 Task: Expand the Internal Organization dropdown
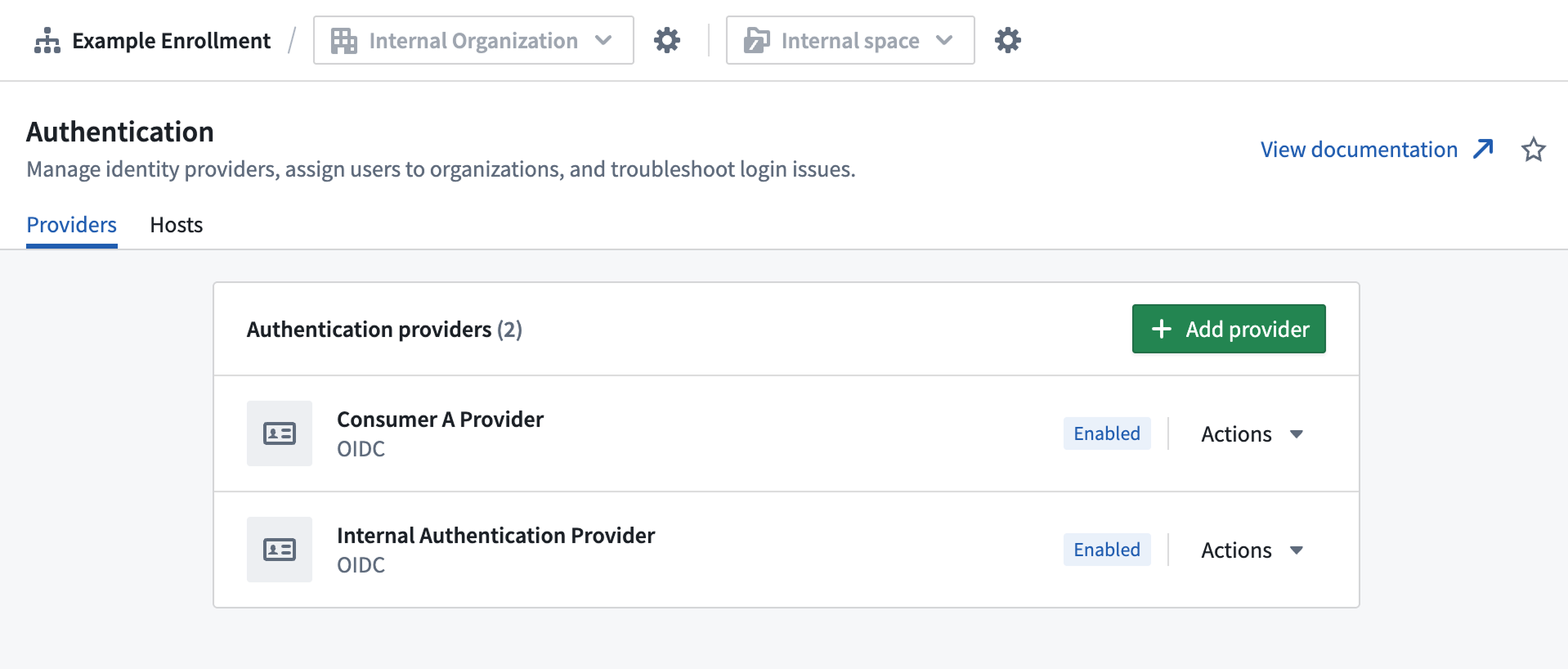pyautogui.click(x=603, y=41)
